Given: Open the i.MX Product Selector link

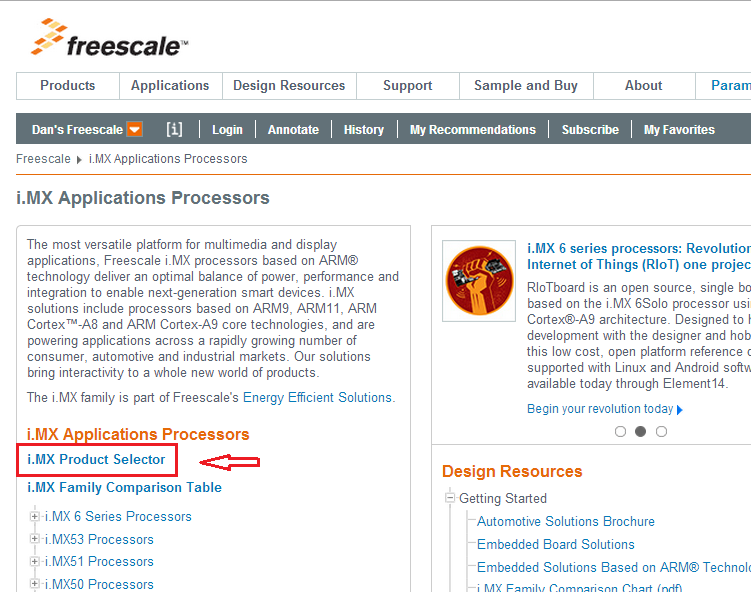Looking at the screenshot, I should pyautogui.click(x=96, y=459).
